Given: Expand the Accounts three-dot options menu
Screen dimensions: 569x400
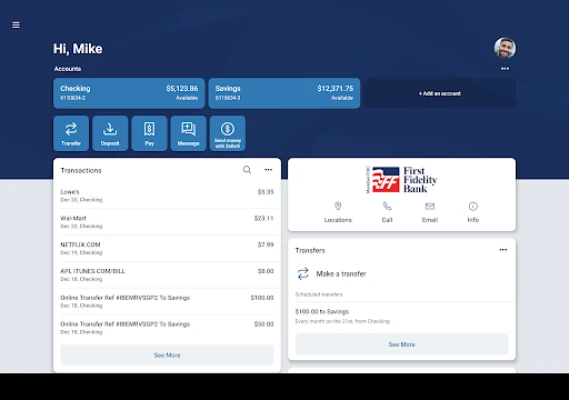Looking at the screenshot, I should (505, 69).
